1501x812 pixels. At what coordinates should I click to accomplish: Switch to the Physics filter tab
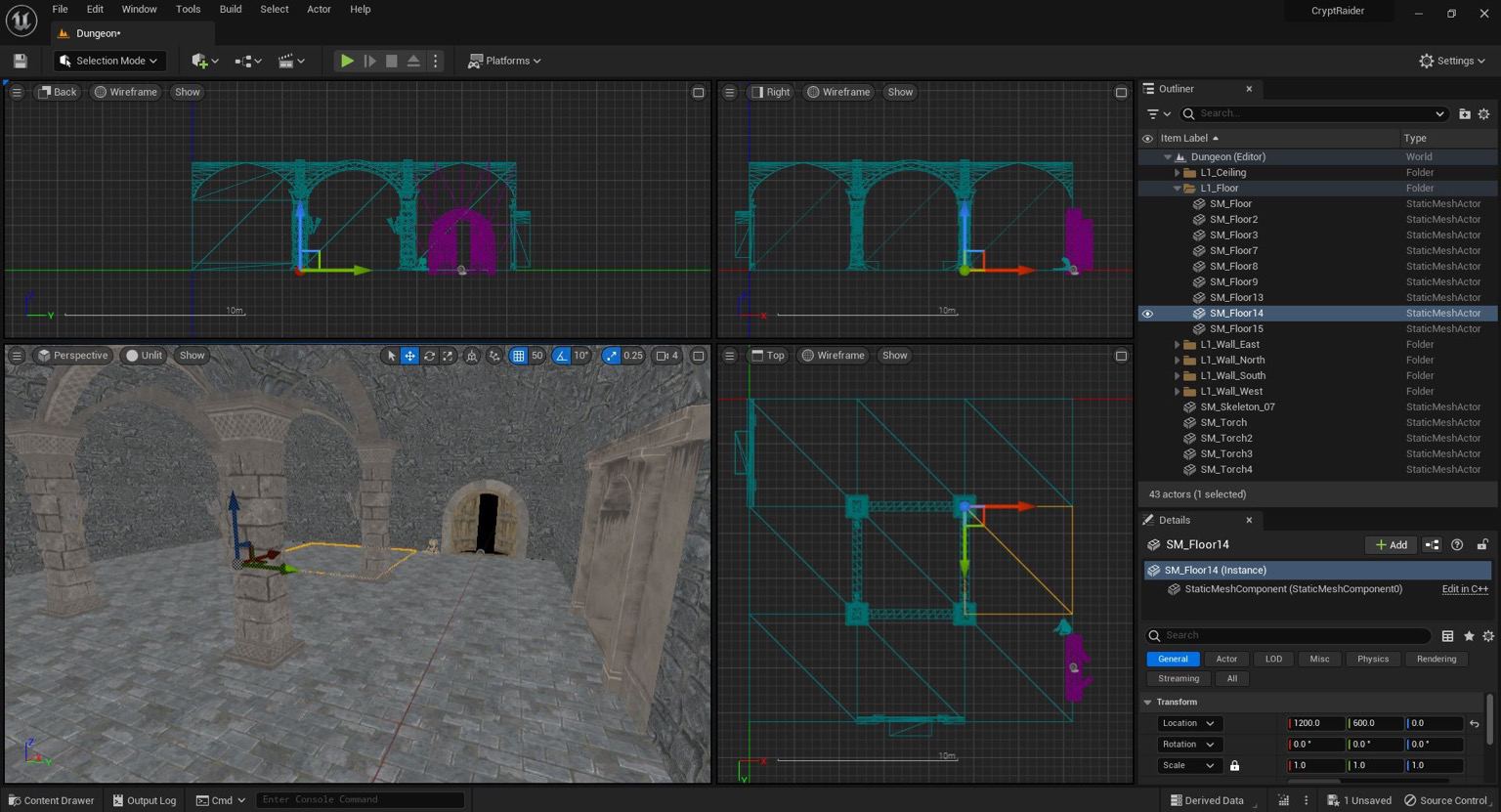click(x=1372, y=660)
